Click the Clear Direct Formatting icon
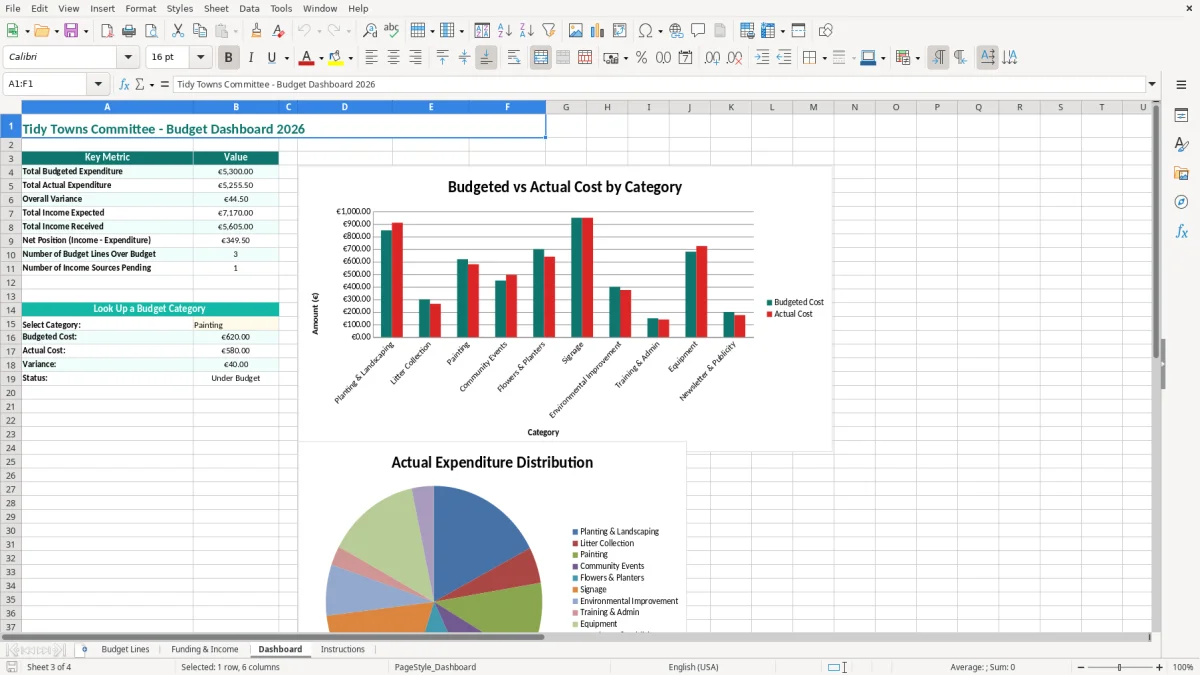This screenshot has width=1200, height=675. 279,31
